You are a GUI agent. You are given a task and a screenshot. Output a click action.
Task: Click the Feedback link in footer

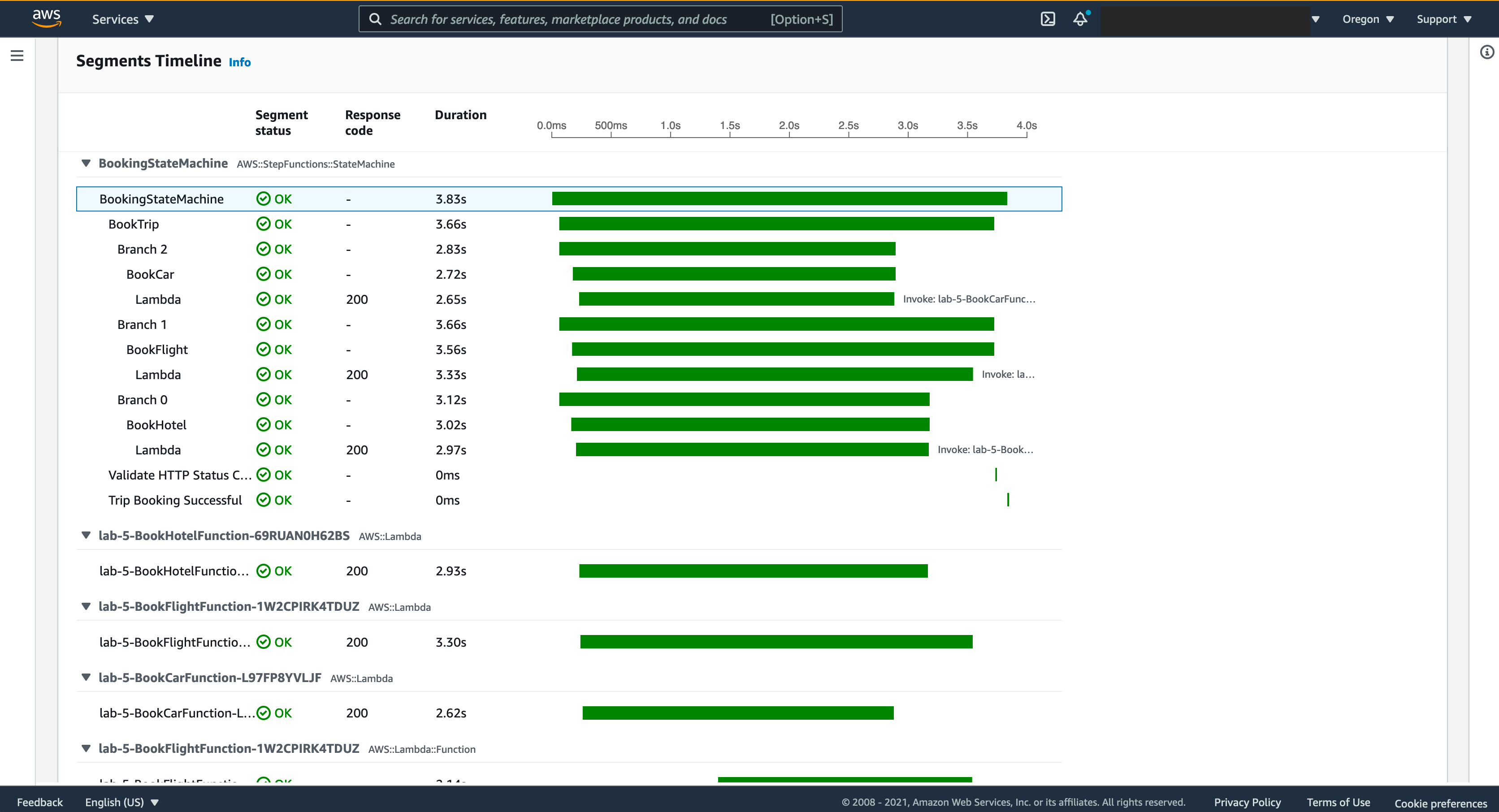[39, 802]
